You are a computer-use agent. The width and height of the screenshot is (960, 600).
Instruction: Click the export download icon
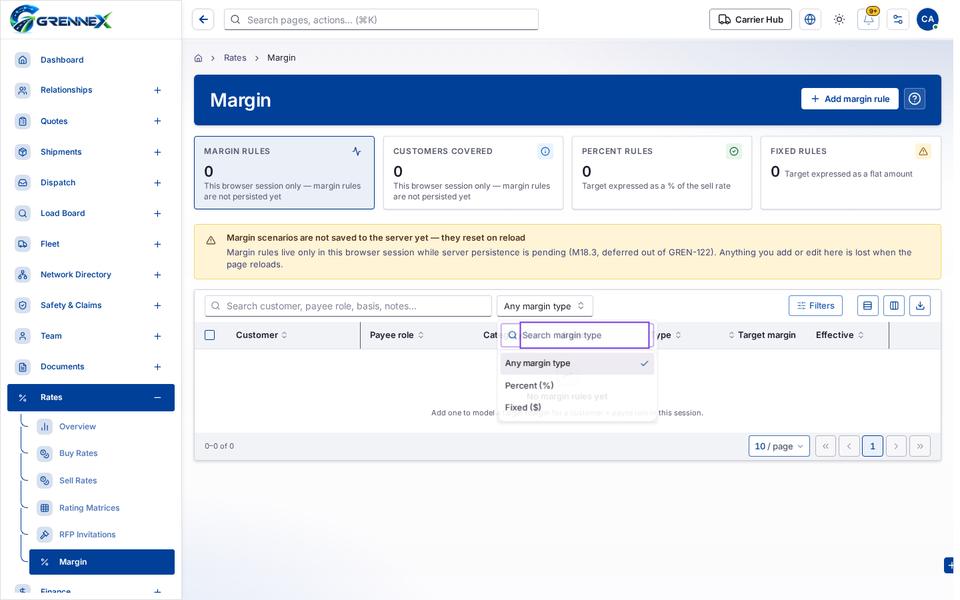tap(920, 306)
